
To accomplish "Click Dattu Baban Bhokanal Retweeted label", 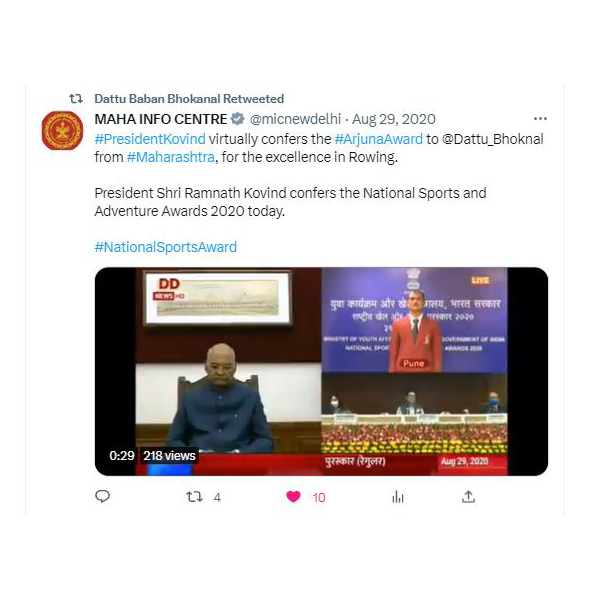I will (189, 99).
